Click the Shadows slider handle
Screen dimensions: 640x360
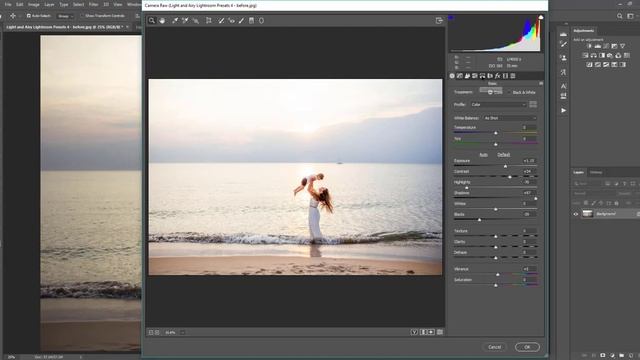(x=536, y=198)
